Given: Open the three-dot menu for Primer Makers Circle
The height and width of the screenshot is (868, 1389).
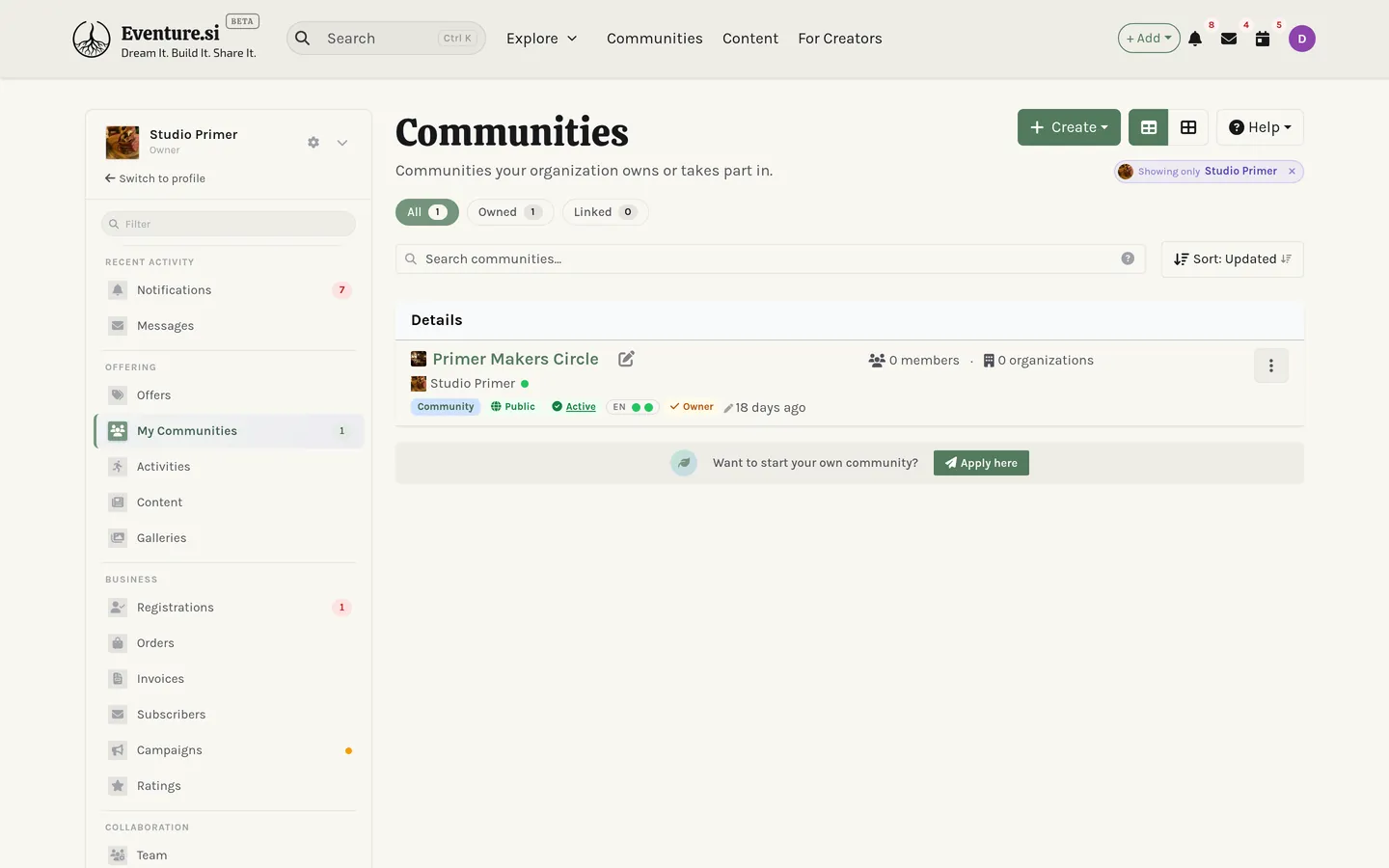Looking at the screenshot, I should (x=1271, y=366).
